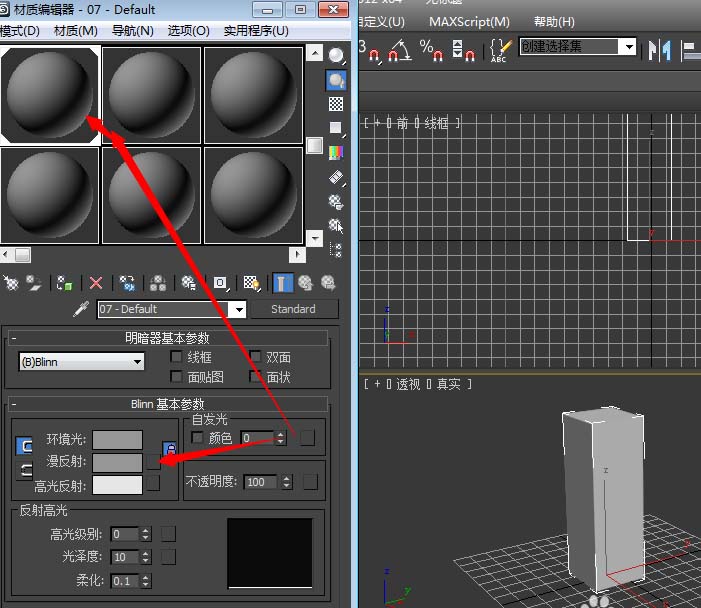The height and width of the screenshot is (608, 701).
Task: Open the 07 - Default material name dropdown
Action: pos(239,309)
